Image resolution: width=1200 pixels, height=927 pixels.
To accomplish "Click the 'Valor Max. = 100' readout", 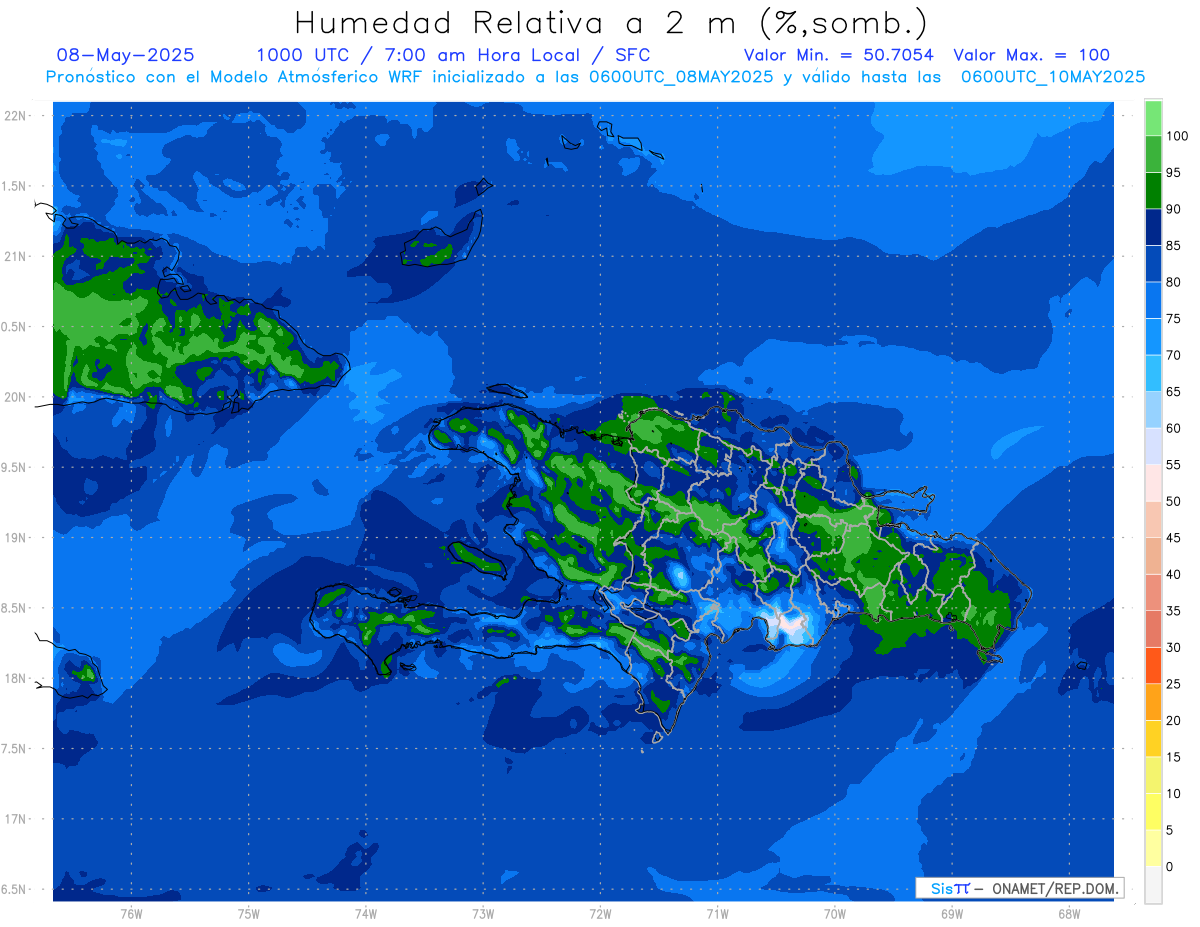I will [x=1031, y=55].
